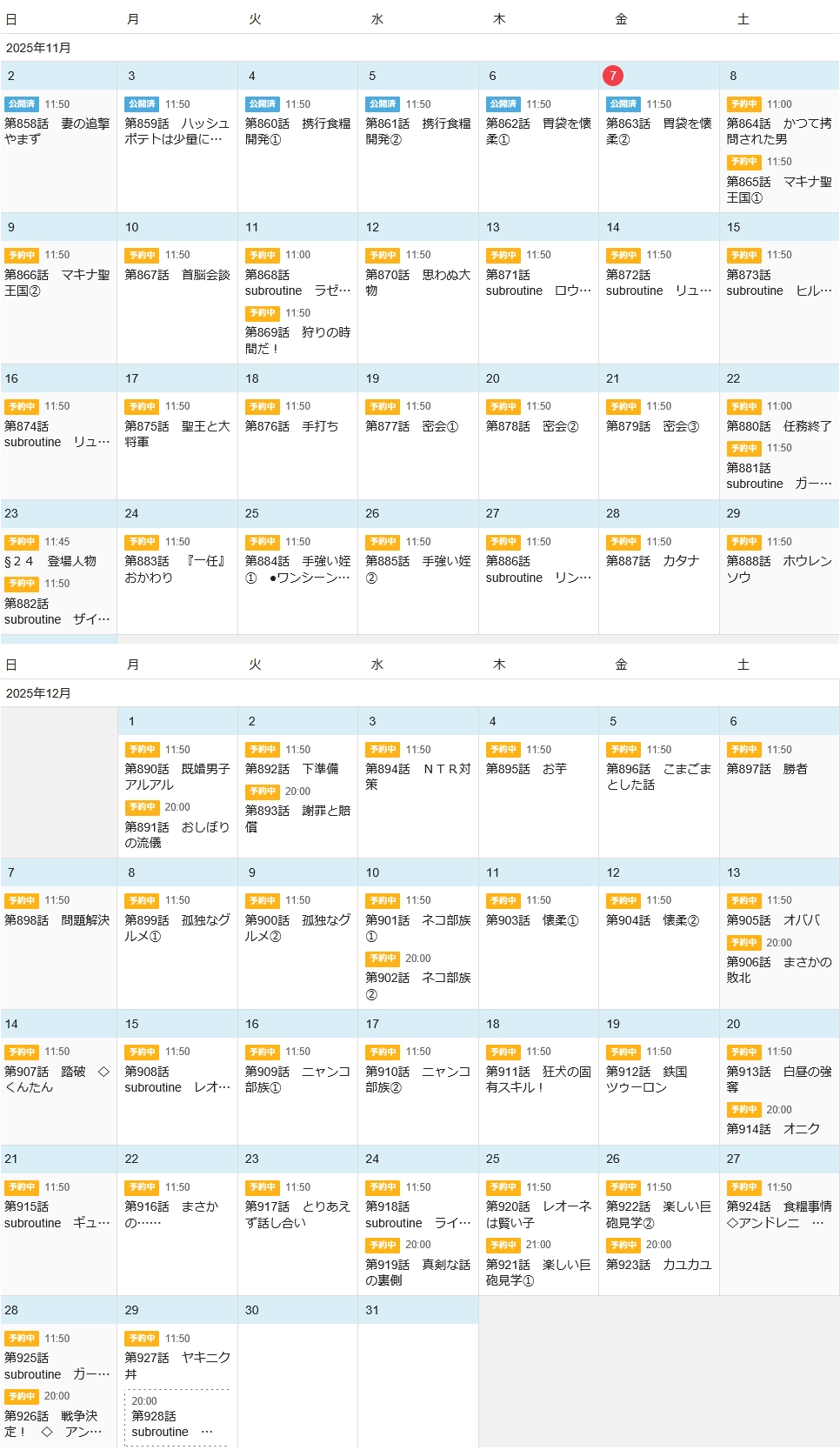Image resolution: width=840 pixels, height=1450 pixels.
Task: Select the red highlighted date 7
Action: coord(613,76)
